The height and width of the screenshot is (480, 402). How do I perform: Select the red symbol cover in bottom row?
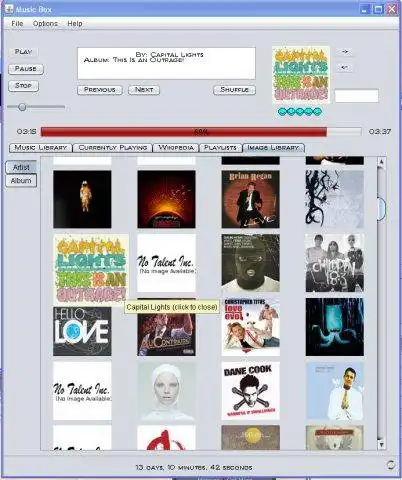point(166,438)
